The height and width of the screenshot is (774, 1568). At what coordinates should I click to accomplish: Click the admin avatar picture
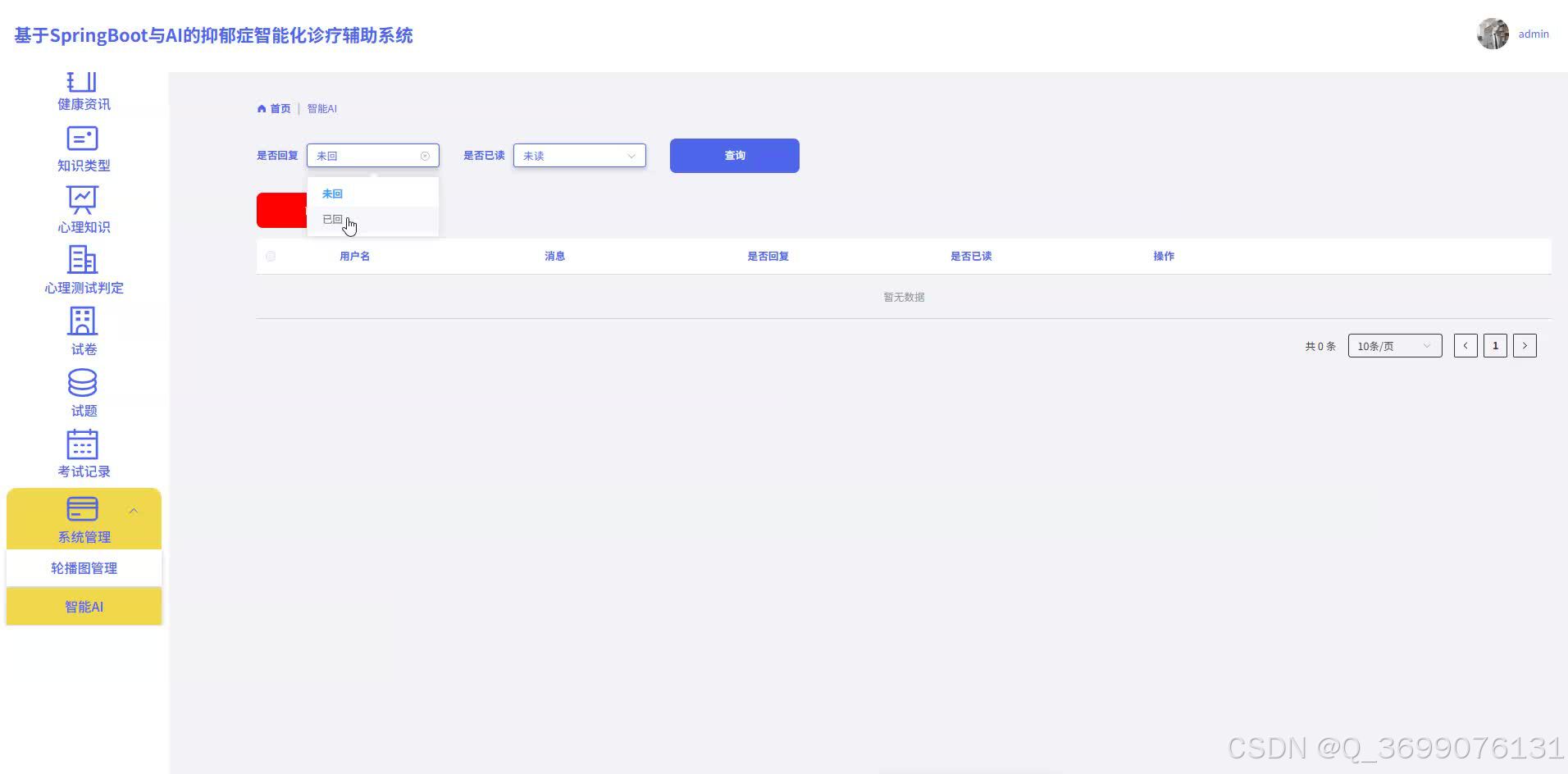tap(1493, 34)
